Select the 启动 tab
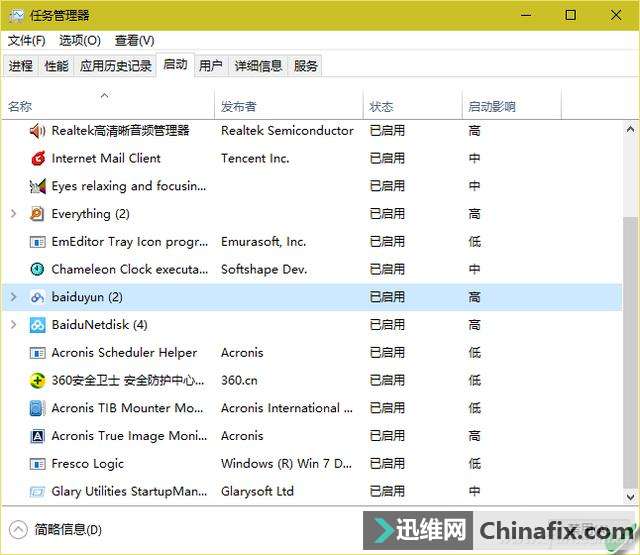Screen dimensions: 640x555 [x=176, y=64]
